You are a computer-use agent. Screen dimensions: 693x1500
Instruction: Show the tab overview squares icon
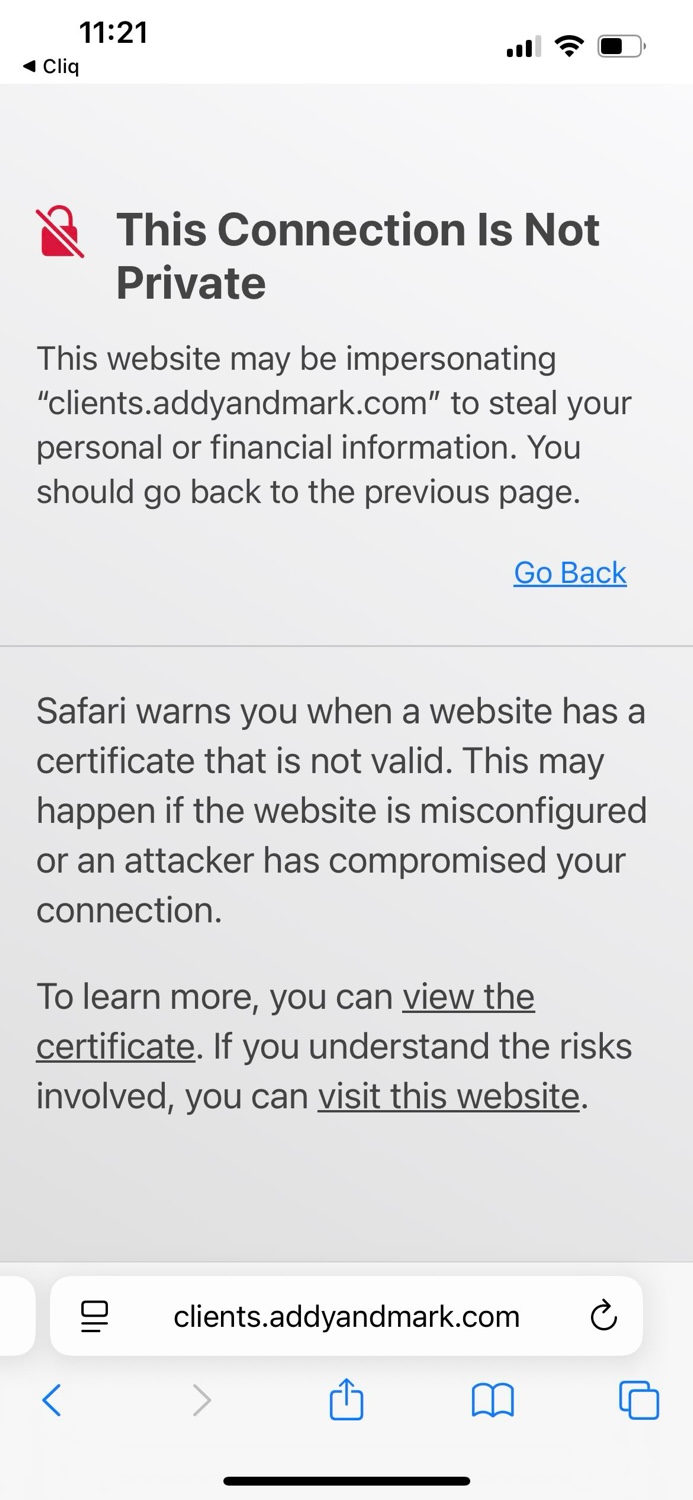638,1400
